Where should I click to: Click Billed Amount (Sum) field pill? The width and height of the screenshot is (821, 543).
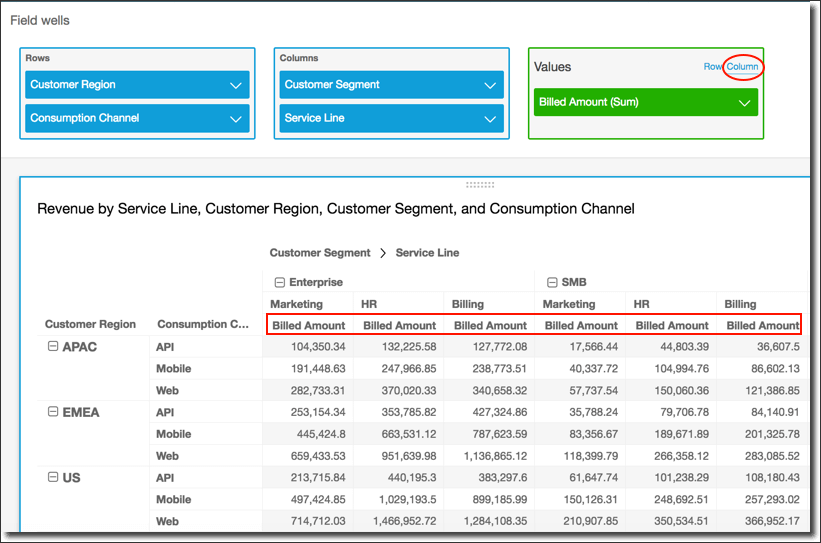646,102
